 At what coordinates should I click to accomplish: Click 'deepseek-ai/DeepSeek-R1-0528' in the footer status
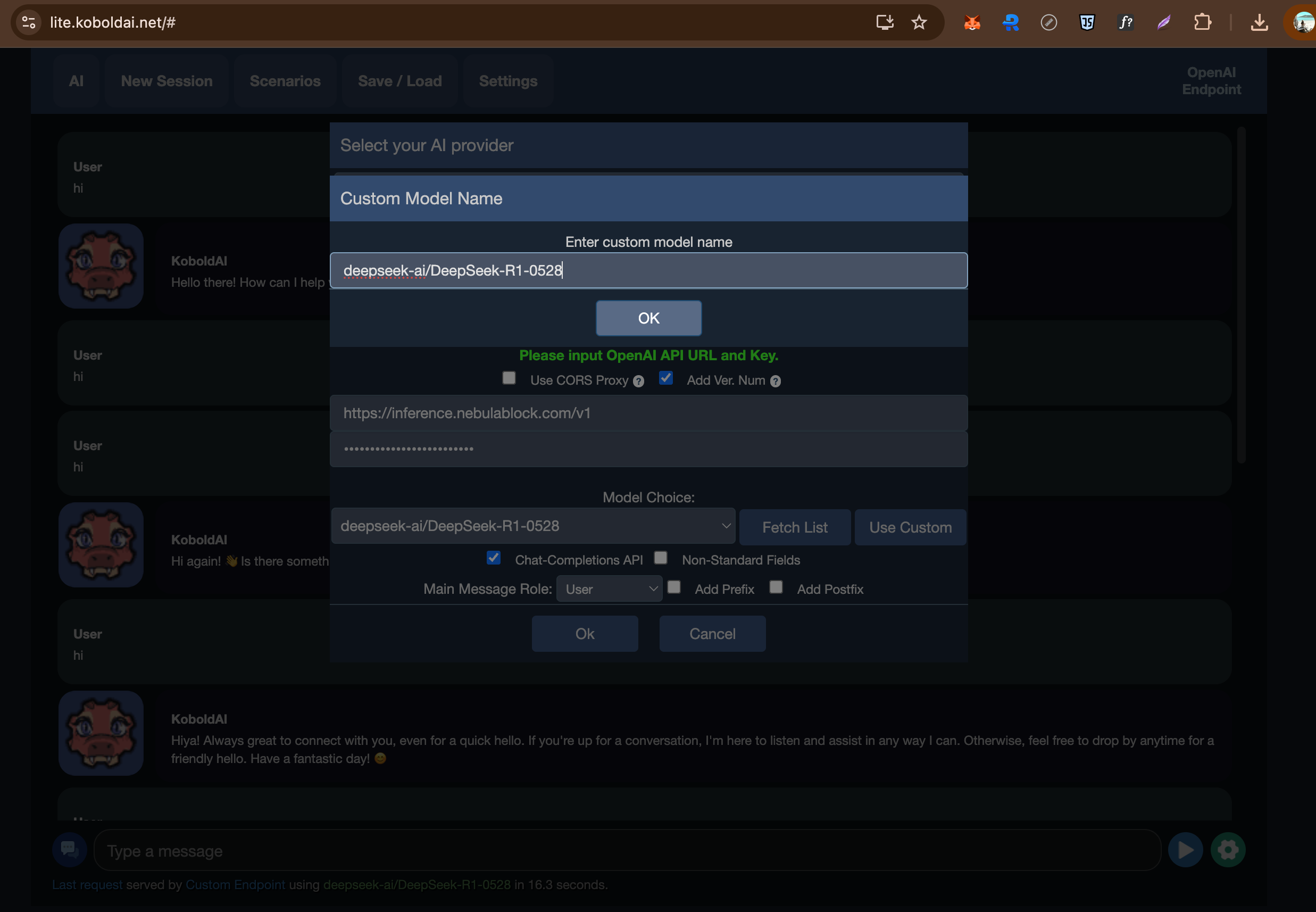tap(417, 884)
